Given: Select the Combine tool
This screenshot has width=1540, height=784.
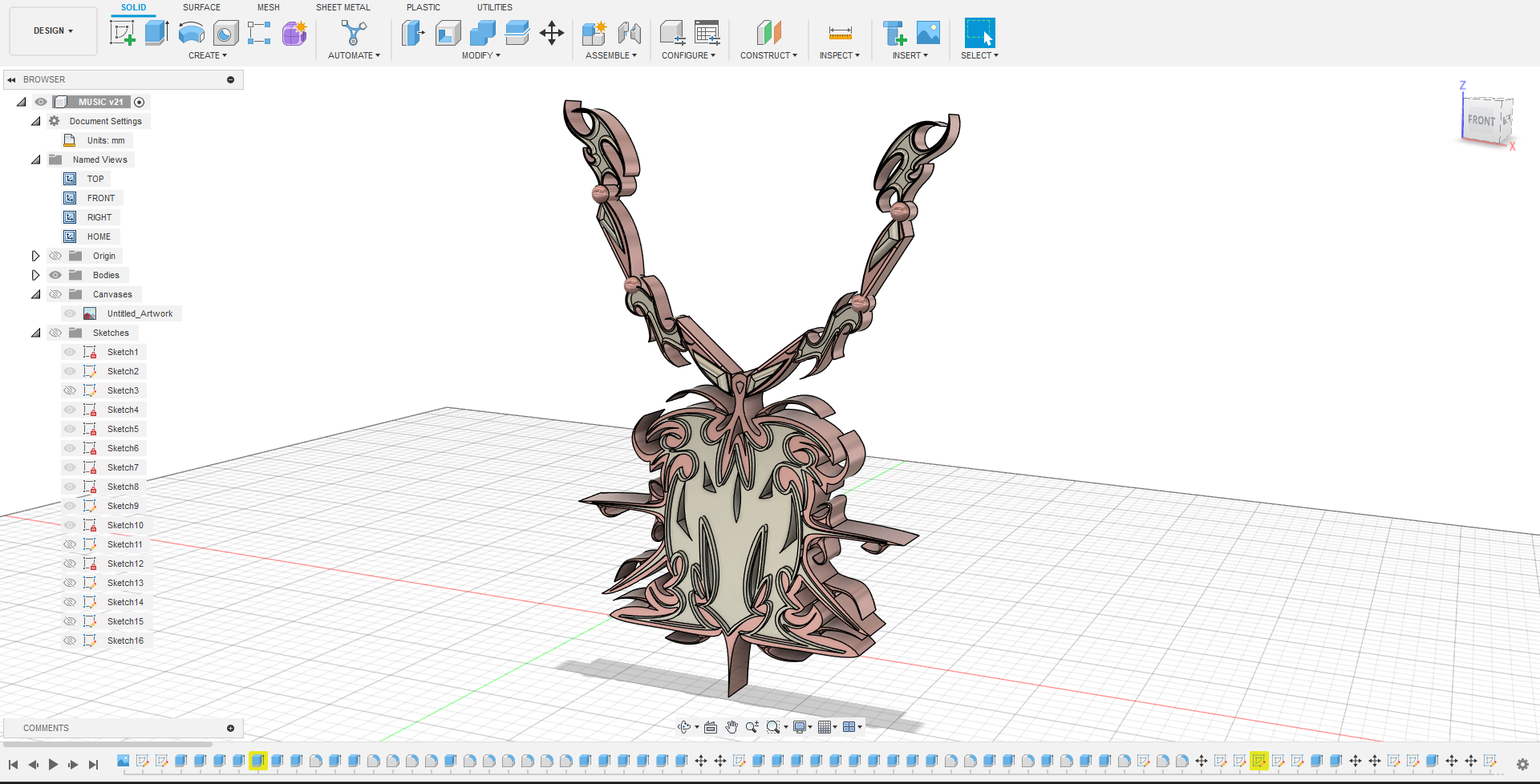Looking at the screenshot, I should tap(482, 33).
